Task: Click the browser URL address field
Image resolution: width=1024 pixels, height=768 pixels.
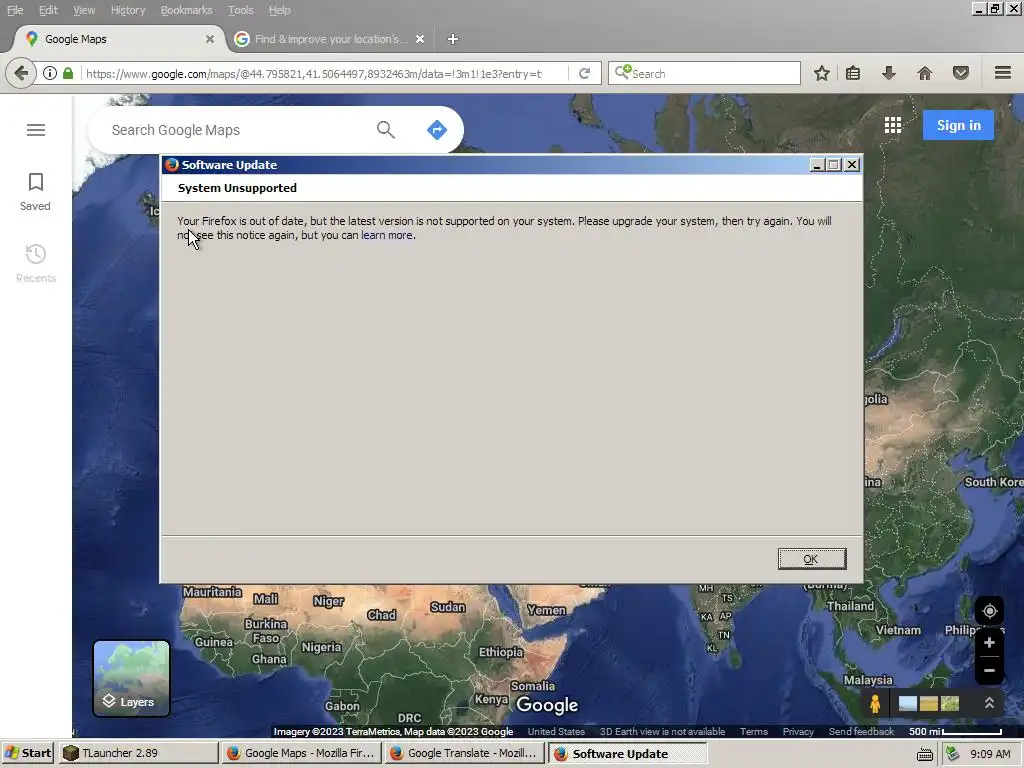Action: (x=320, y=74)
